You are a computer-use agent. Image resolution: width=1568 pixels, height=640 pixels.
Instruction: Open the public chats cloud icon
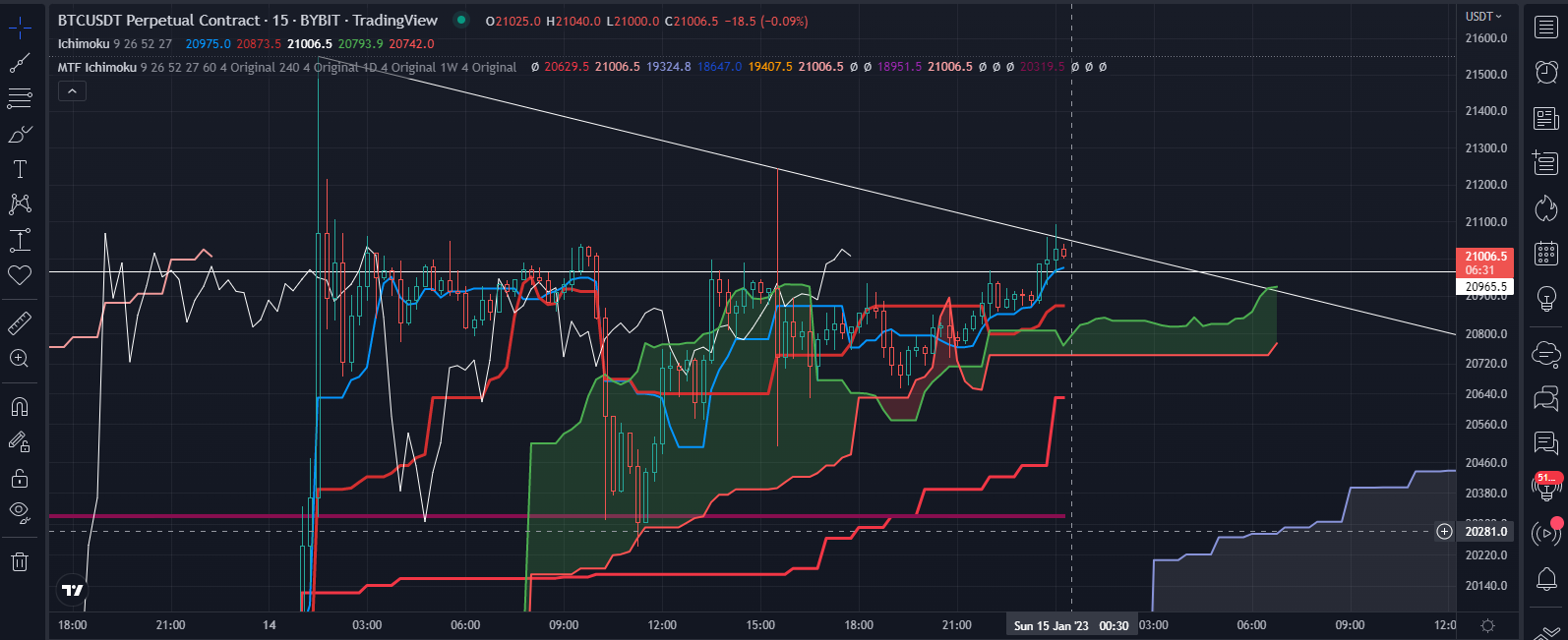(1546, 353)
